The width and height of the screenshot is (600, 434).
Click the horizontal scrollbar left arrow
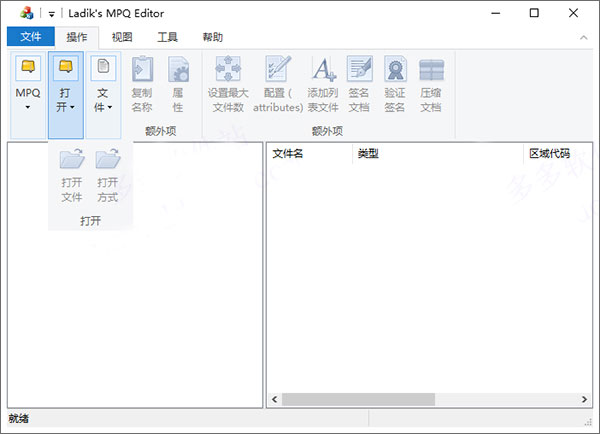click(x=274, y=399)
